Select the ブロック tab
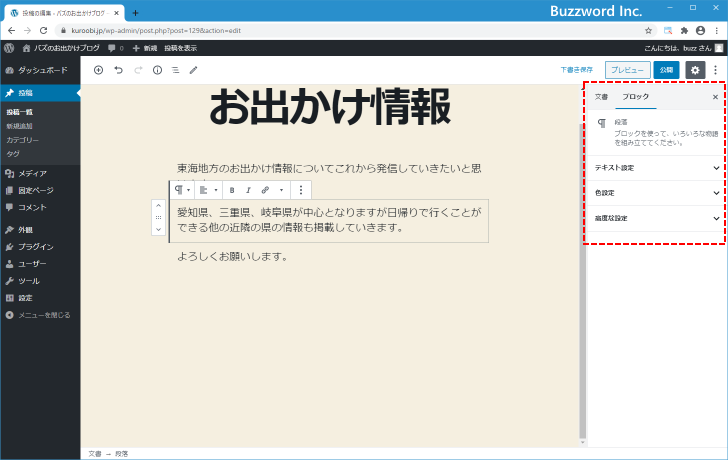Image resolution: width=728 pixels, height=460 pixels. 636,97
